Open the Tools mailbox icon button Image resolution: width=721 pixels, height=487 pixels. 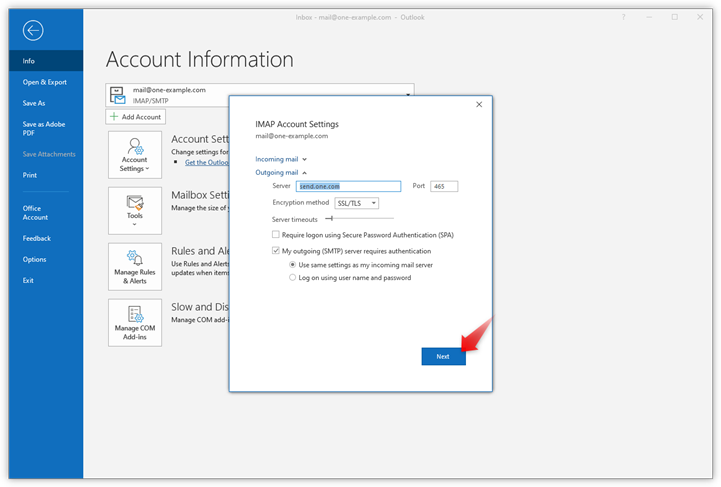pos(134,210)
